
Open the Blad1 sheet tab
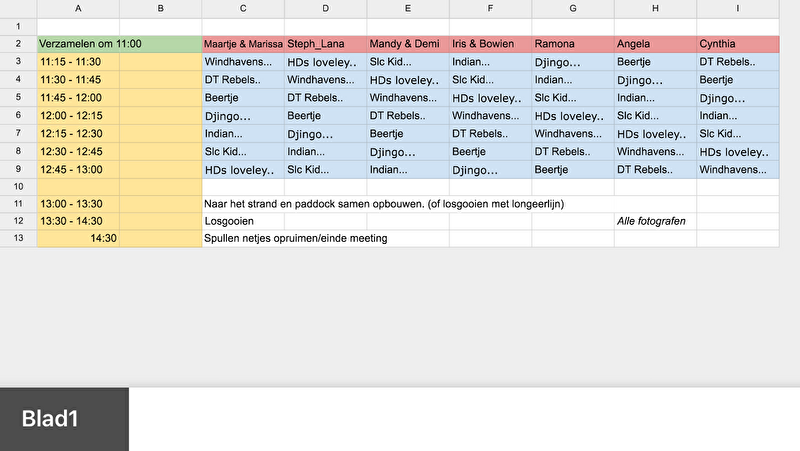coord(64,419)
